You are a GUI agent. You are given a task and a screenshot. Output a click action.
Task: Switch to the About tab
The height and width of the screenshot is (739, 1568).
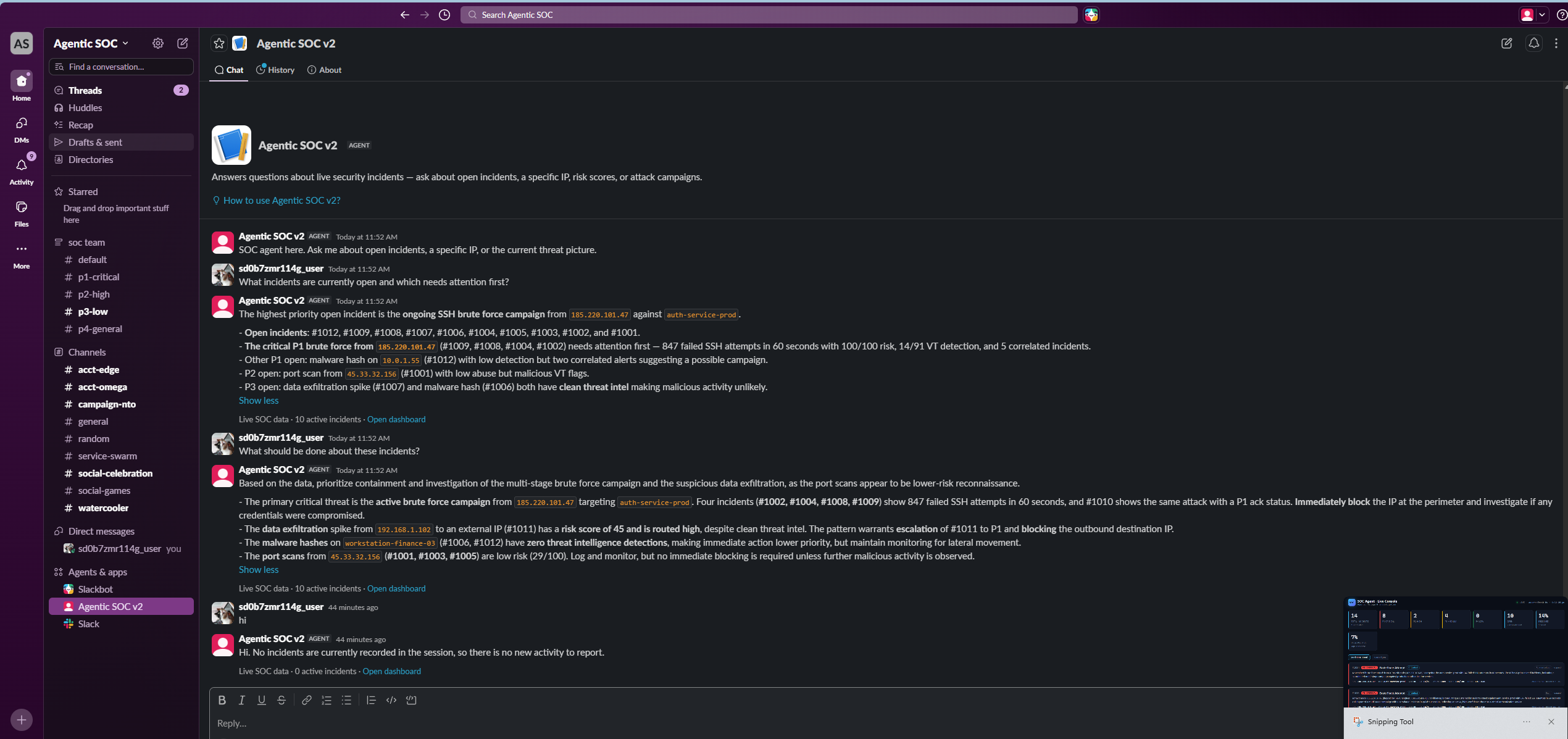tap(325, 70)
